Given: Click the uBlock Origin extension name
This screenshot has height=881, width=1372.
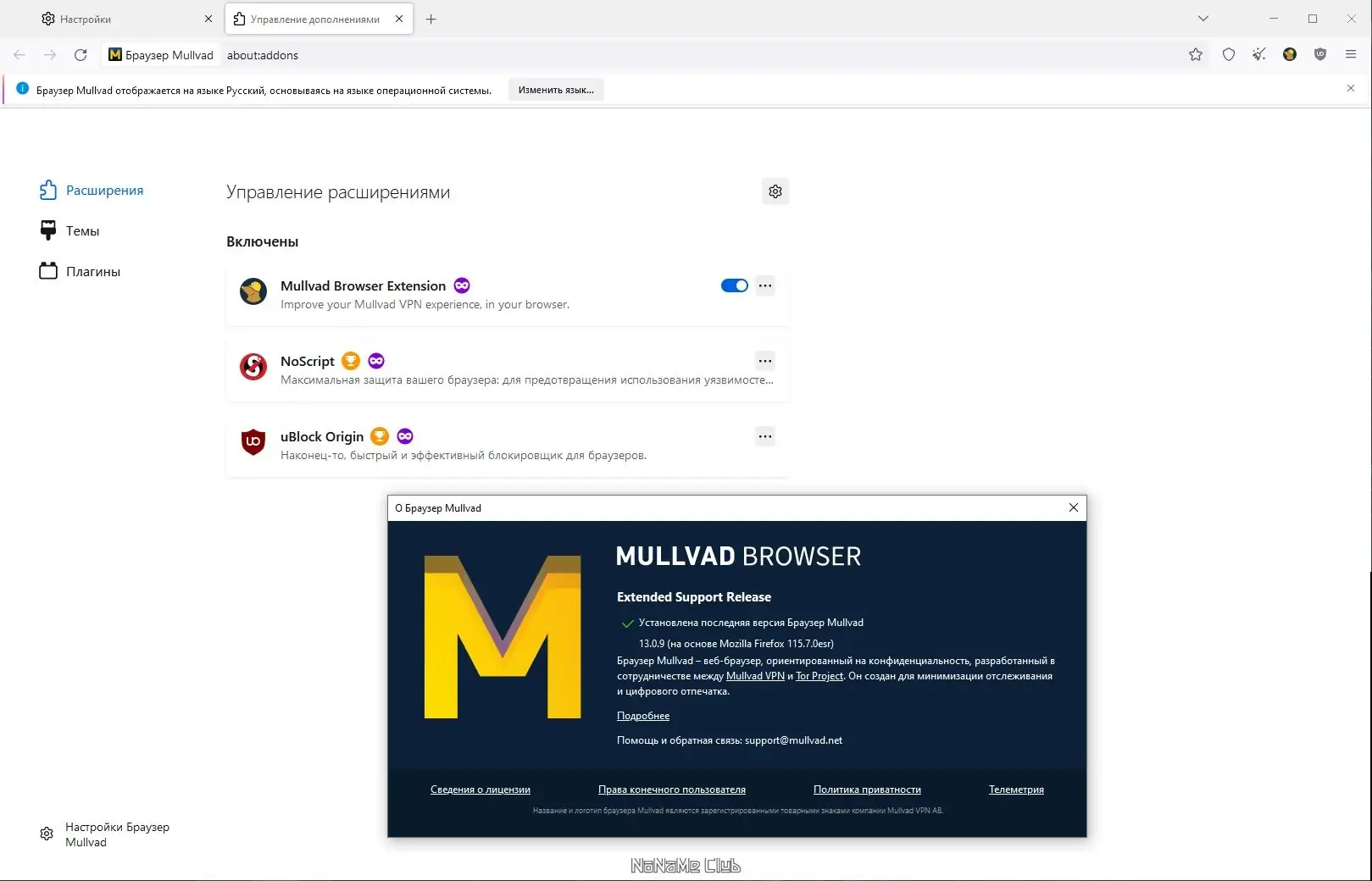Looking at the screenshot, I should click(322, 437).
